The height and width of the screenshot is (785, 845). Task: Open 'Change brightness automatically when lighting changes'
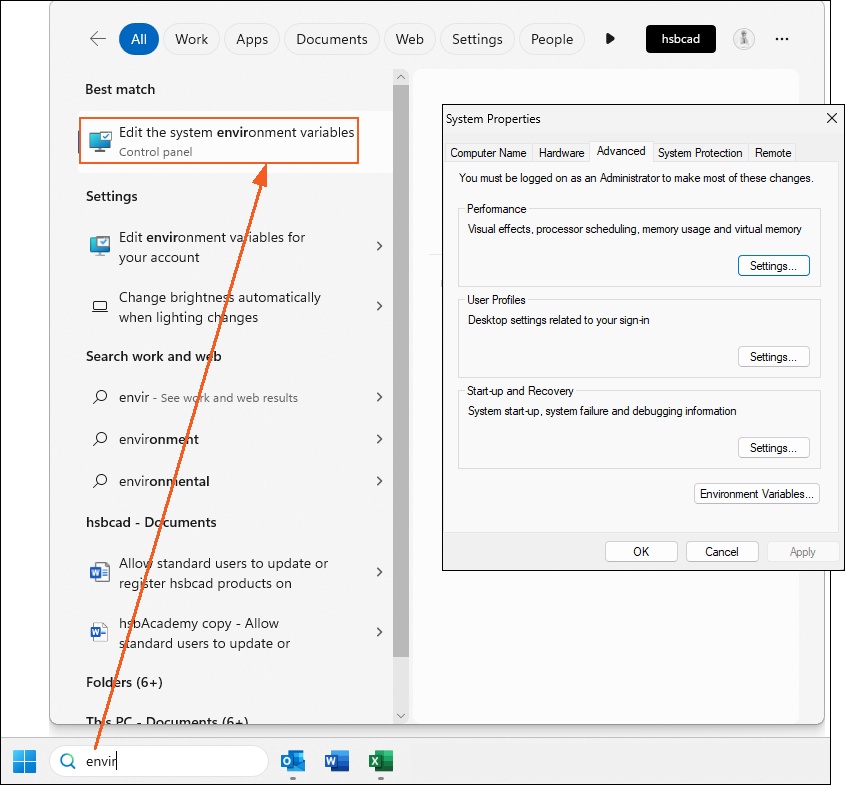[236, 307]
